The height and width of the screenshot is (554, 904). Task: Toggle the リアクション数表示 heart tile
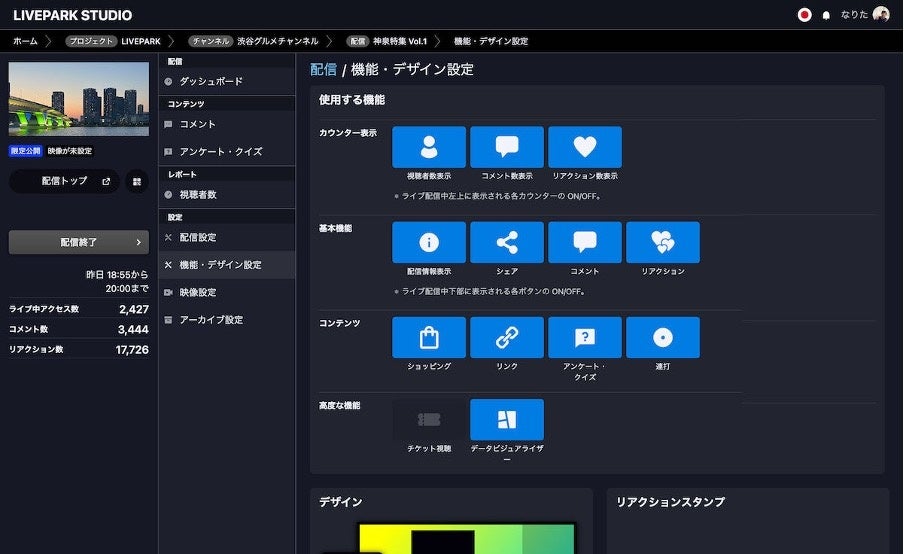click(x=585, y=147)
